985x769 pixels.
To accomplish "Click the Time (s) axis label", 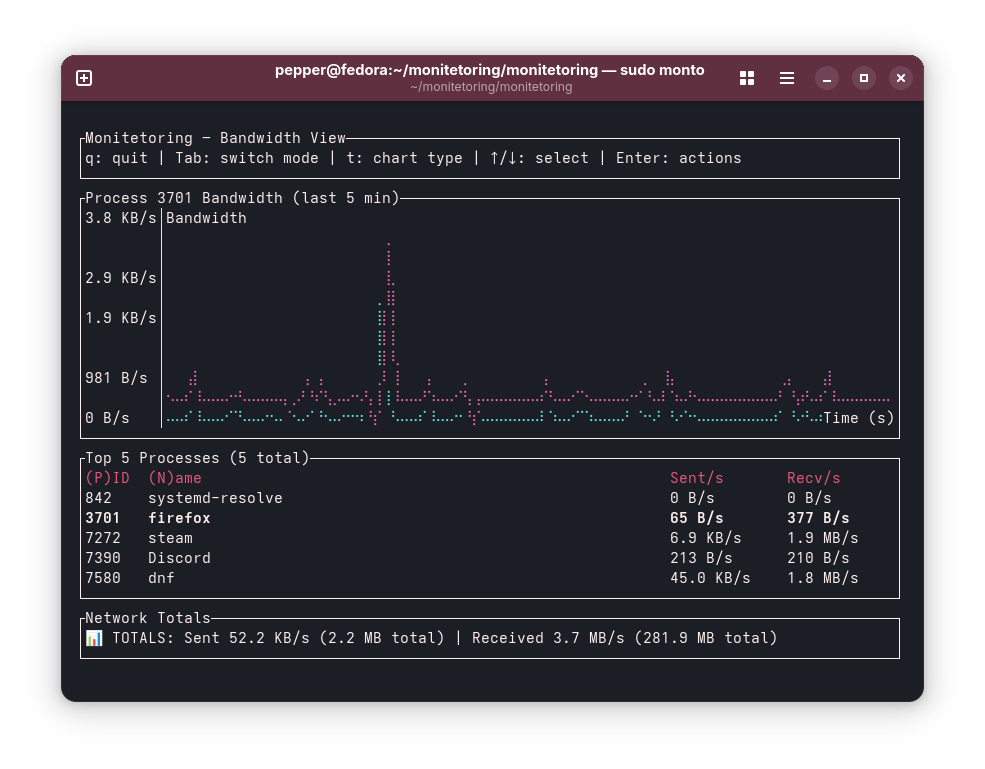I will click(x=858, y=418).
